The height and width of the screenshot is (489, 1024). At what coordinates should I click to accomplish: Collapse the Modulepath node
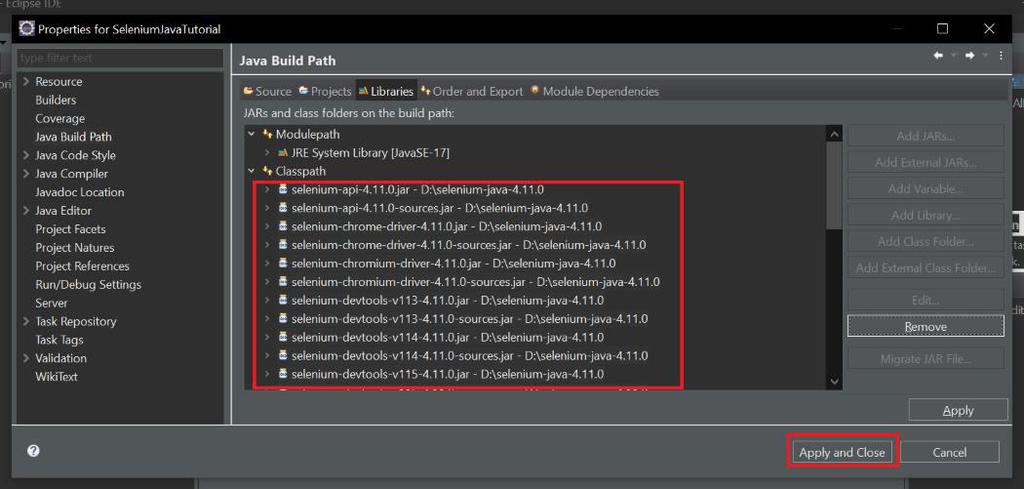coord(251,134)
